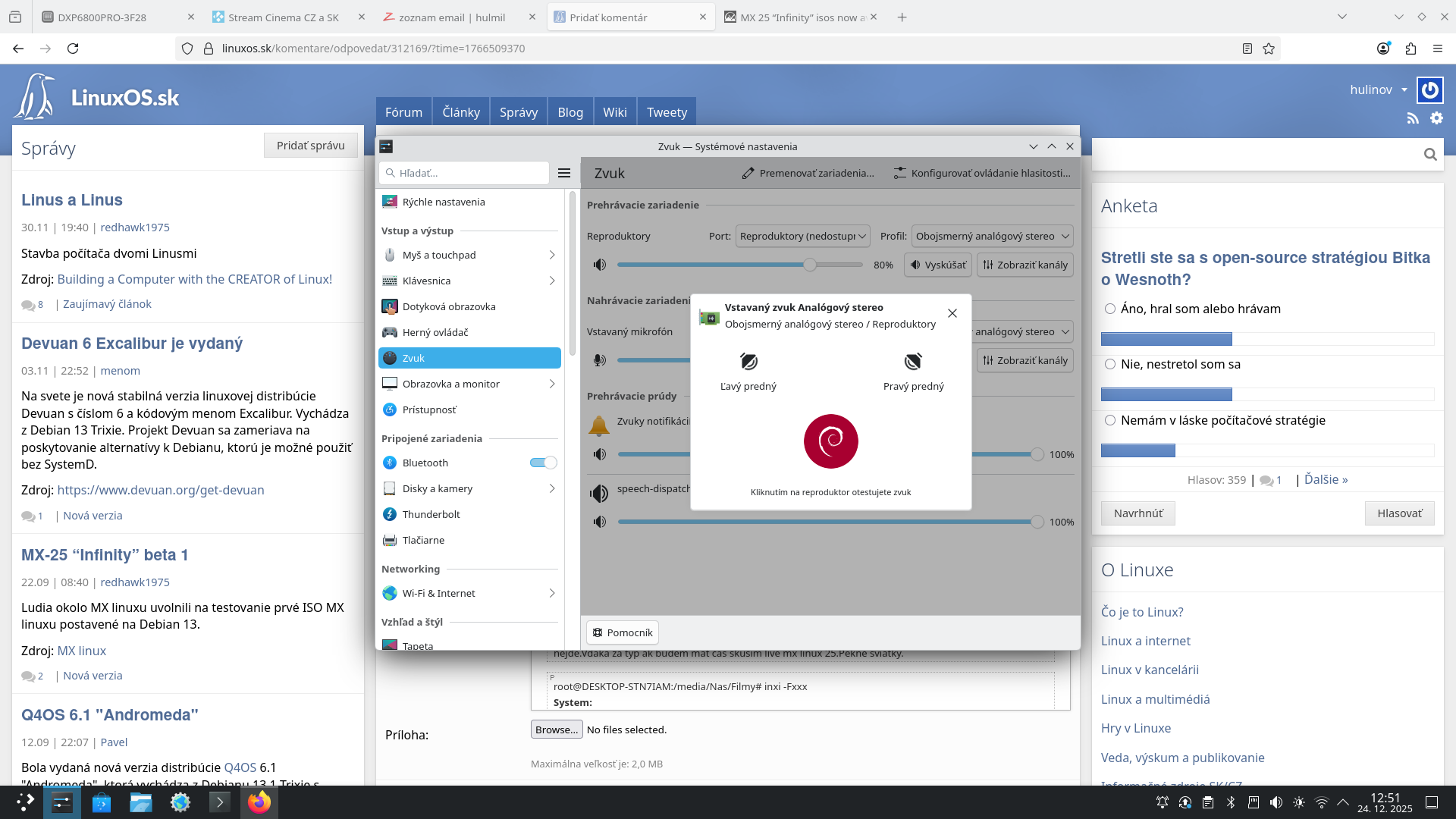This screenshot has width=1456, height=819.
Task: Test the Ľavý predný speaker icon
Action: pyautogui.click(x=748, y=362)
